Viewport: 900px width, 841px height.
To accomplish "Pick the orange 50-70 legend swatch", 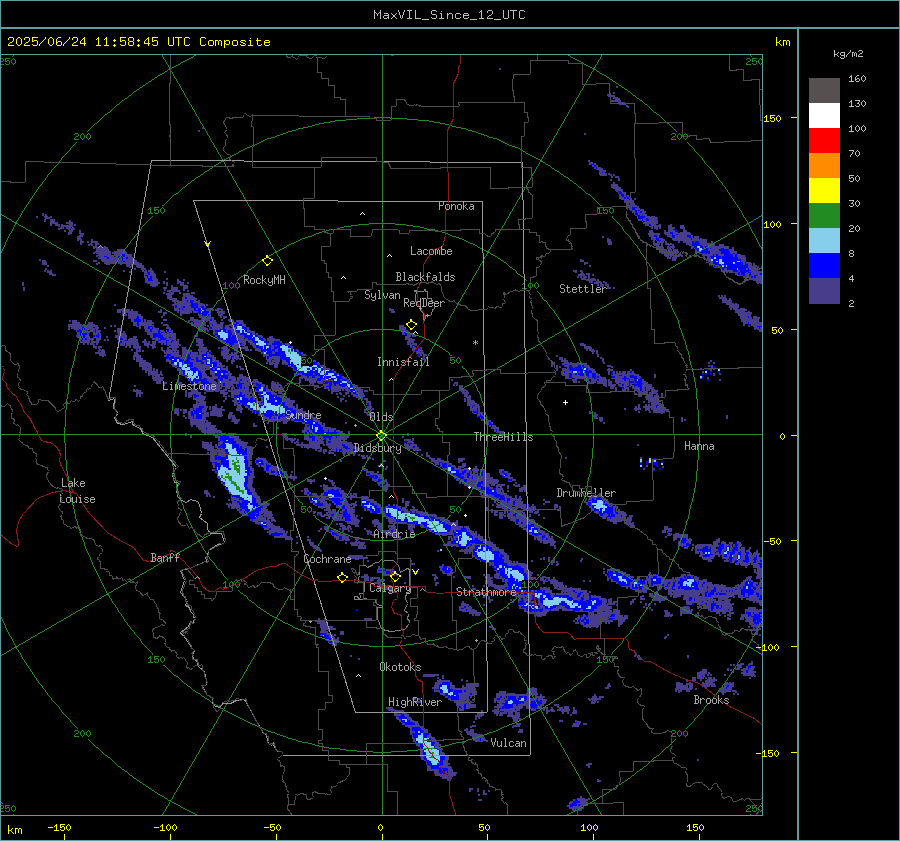I will (824, 166).
